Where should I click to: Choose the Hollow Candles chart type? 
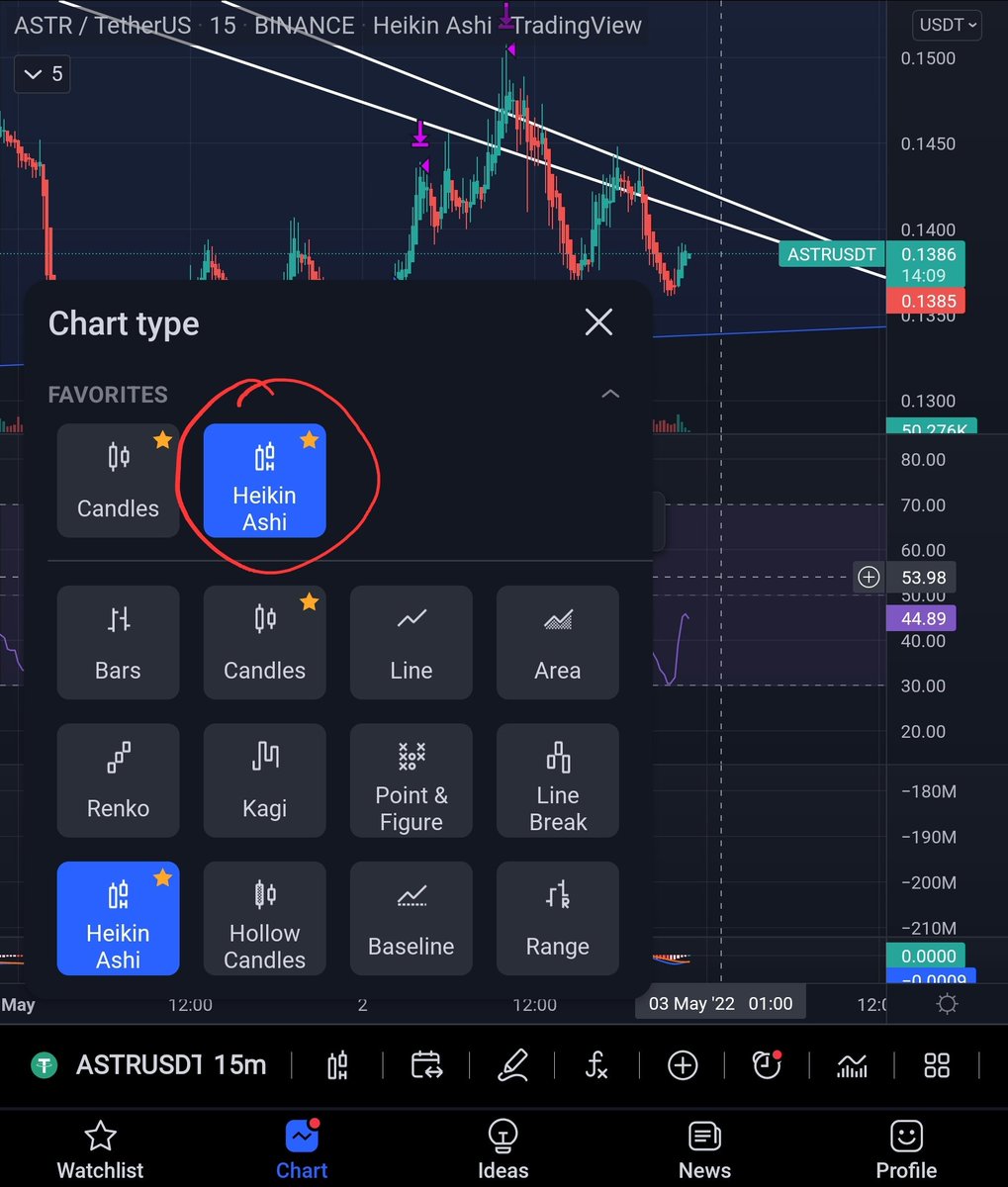point(264,918)
